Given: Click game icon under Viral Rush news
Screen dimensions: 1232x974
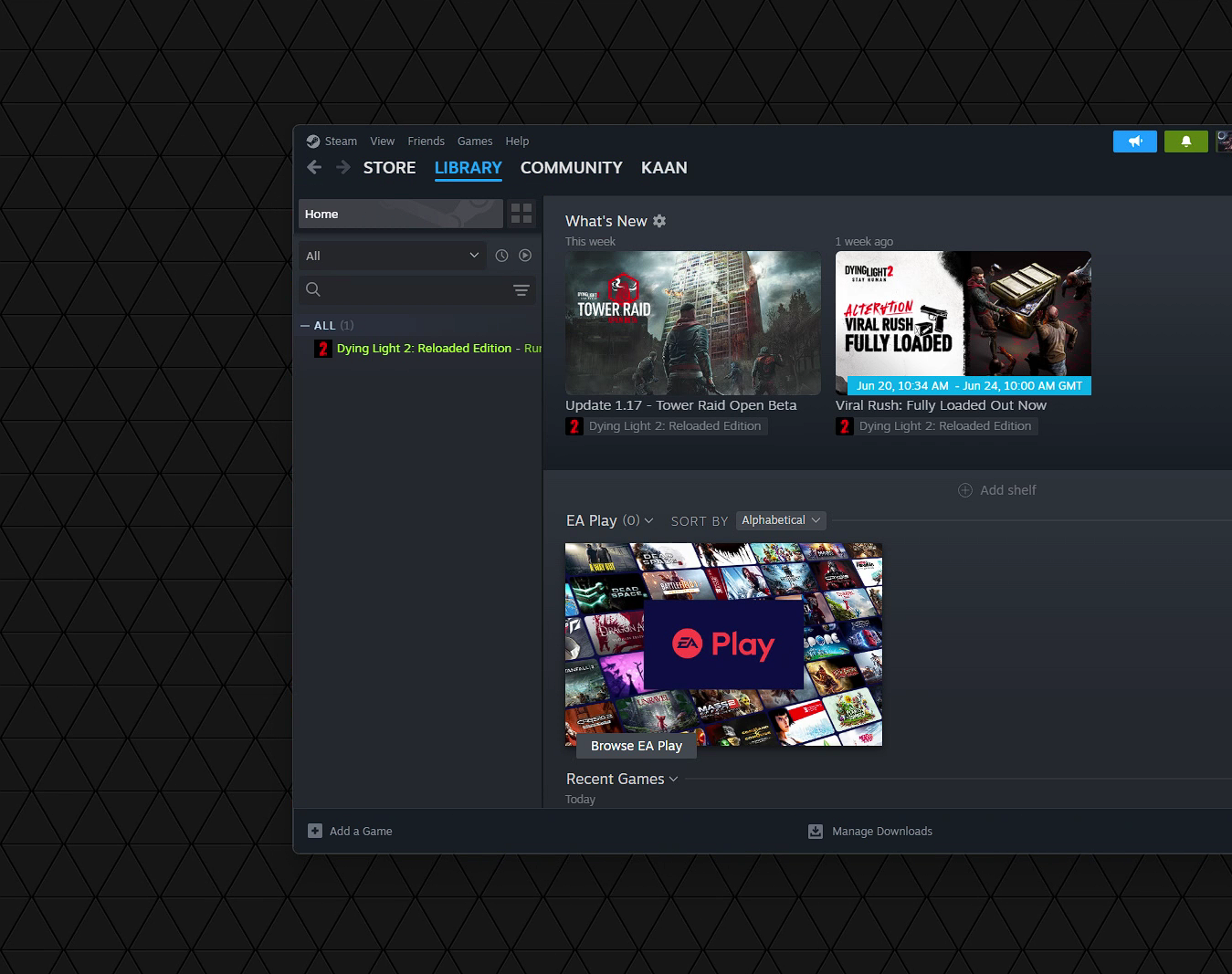Looking at the screenshot, I should coord(845,426).
